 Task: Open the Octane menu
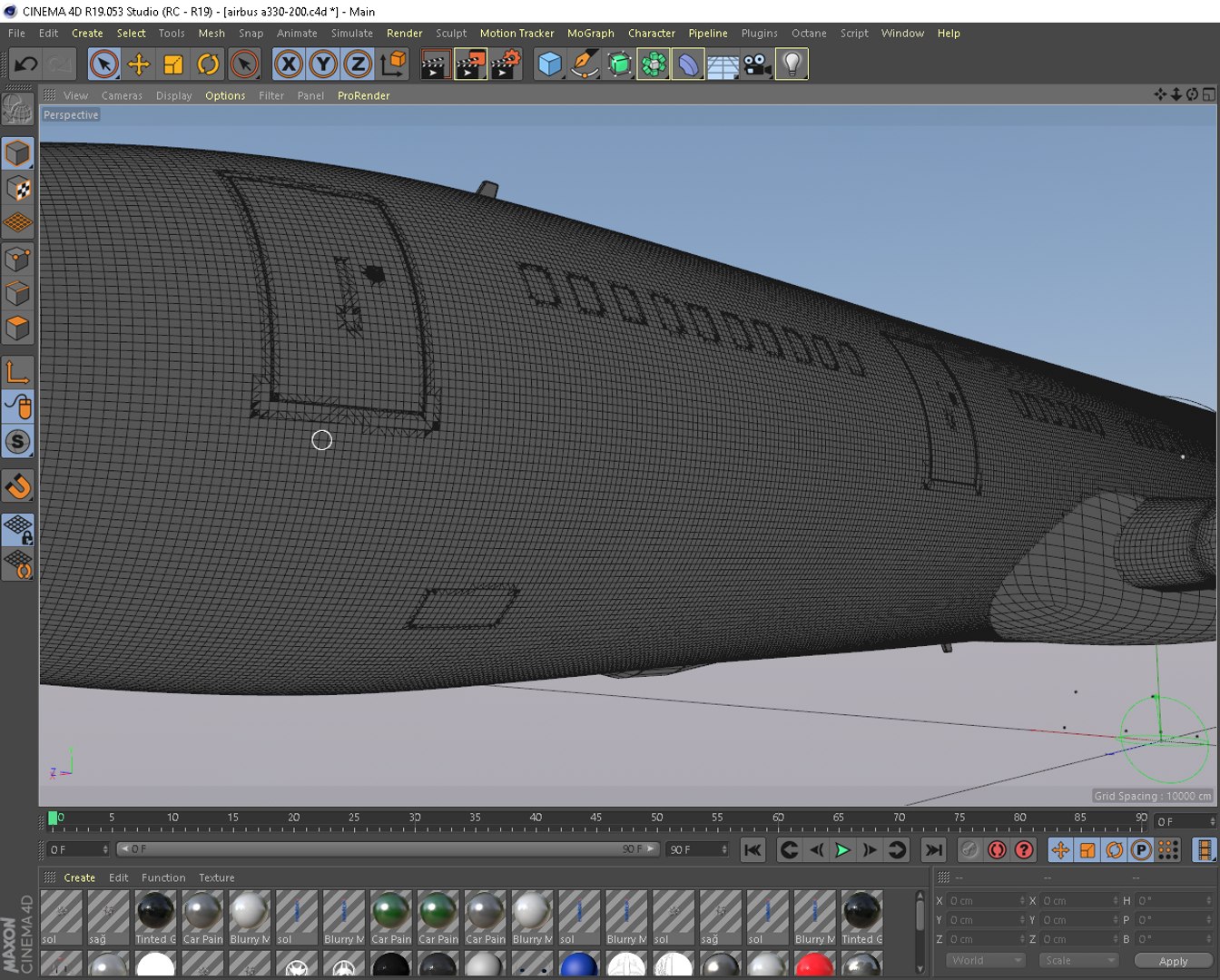click(809, 34)
